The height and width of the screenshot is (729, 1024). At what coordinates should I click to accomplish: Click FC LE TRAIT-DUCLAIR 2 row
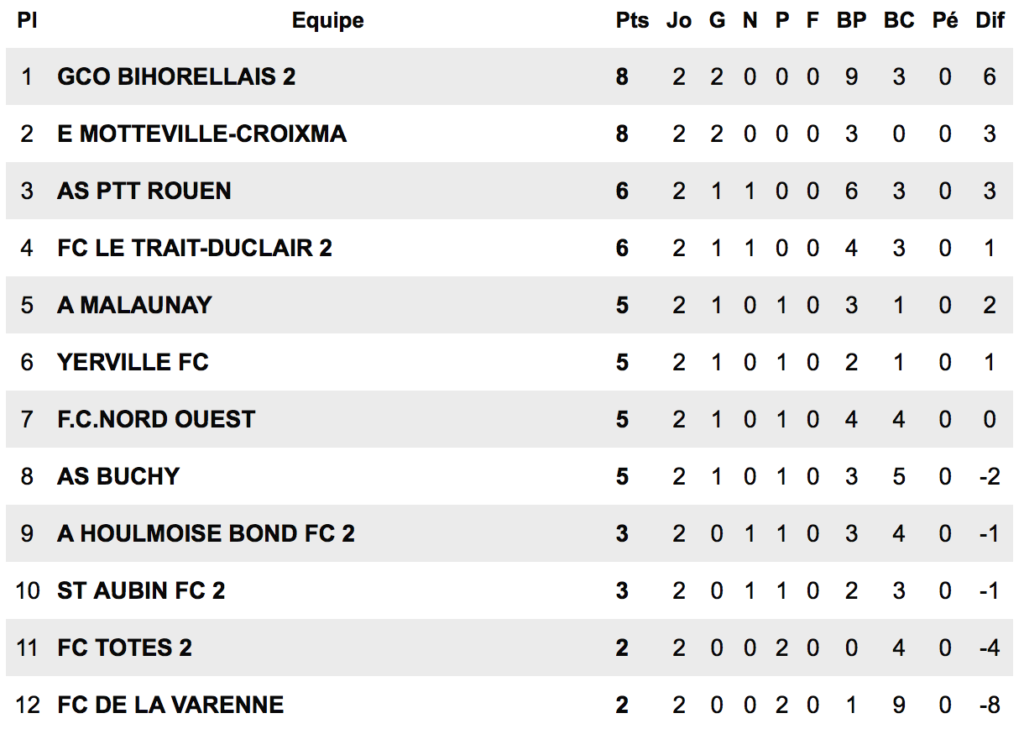[509, 248]
